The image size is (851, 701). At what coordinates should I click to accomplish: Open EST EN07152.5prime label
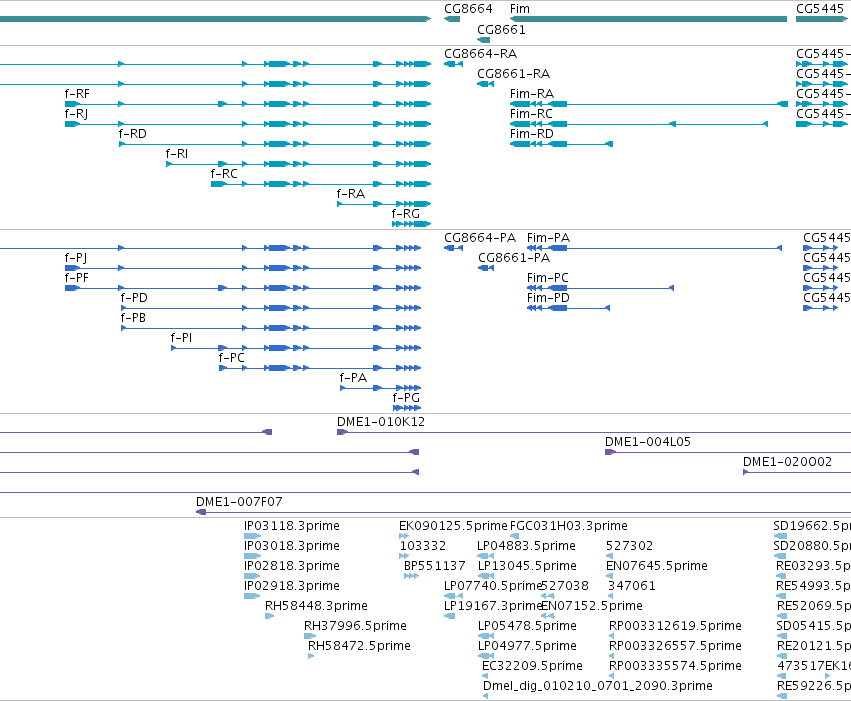592,606
